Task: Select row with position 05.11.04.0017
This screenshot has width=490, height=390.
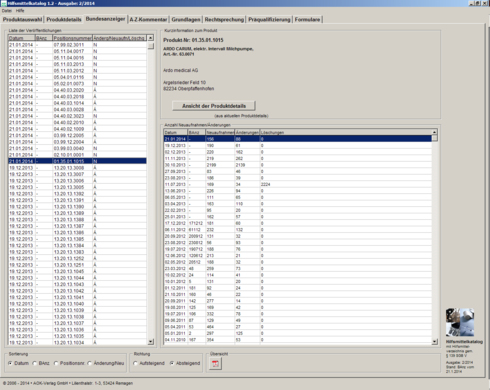Action: (x=77, y=51)
